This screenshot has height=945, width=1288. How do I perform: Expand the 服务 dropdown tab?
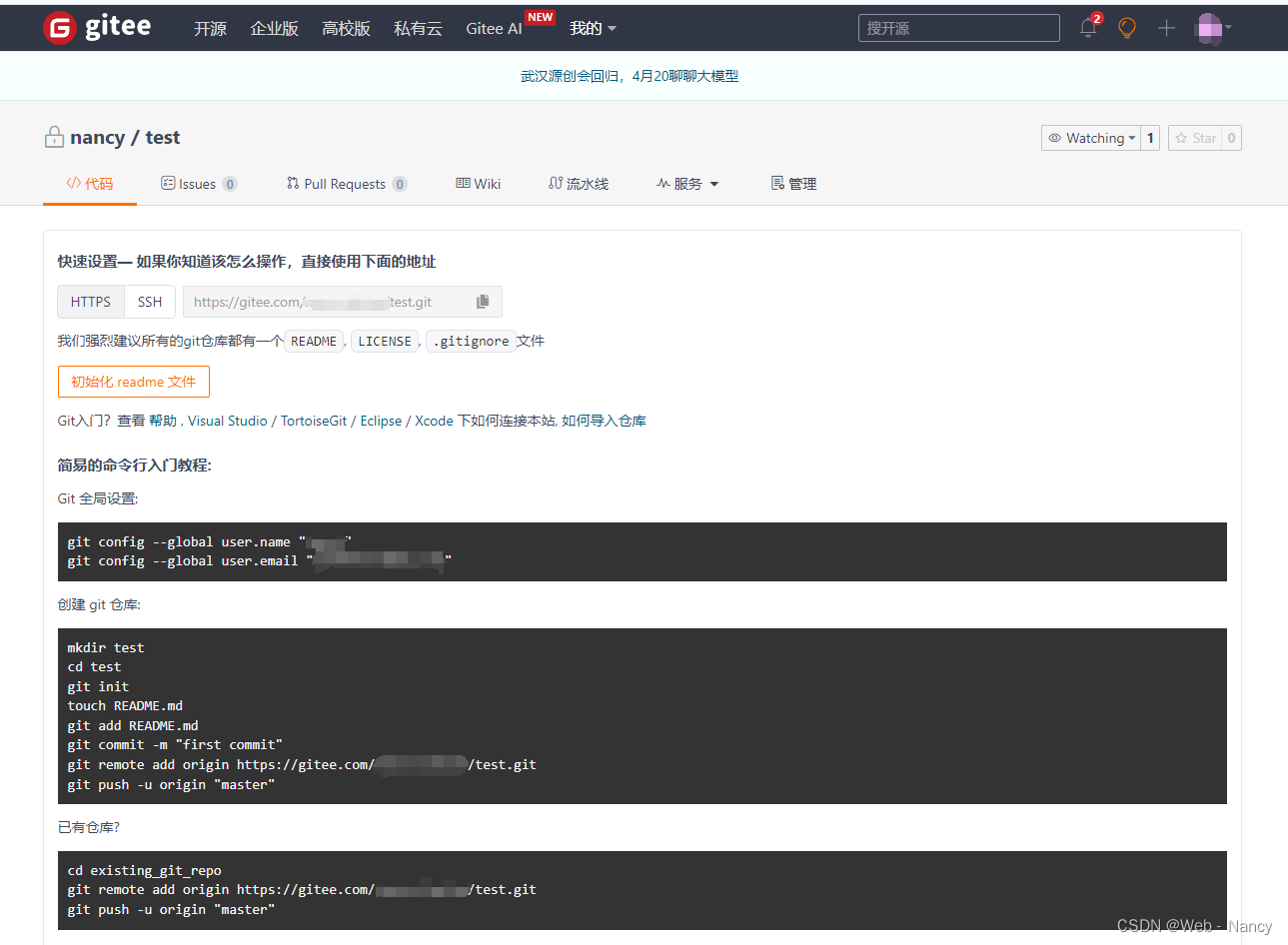pyautogui.click(x=687, y=184)
